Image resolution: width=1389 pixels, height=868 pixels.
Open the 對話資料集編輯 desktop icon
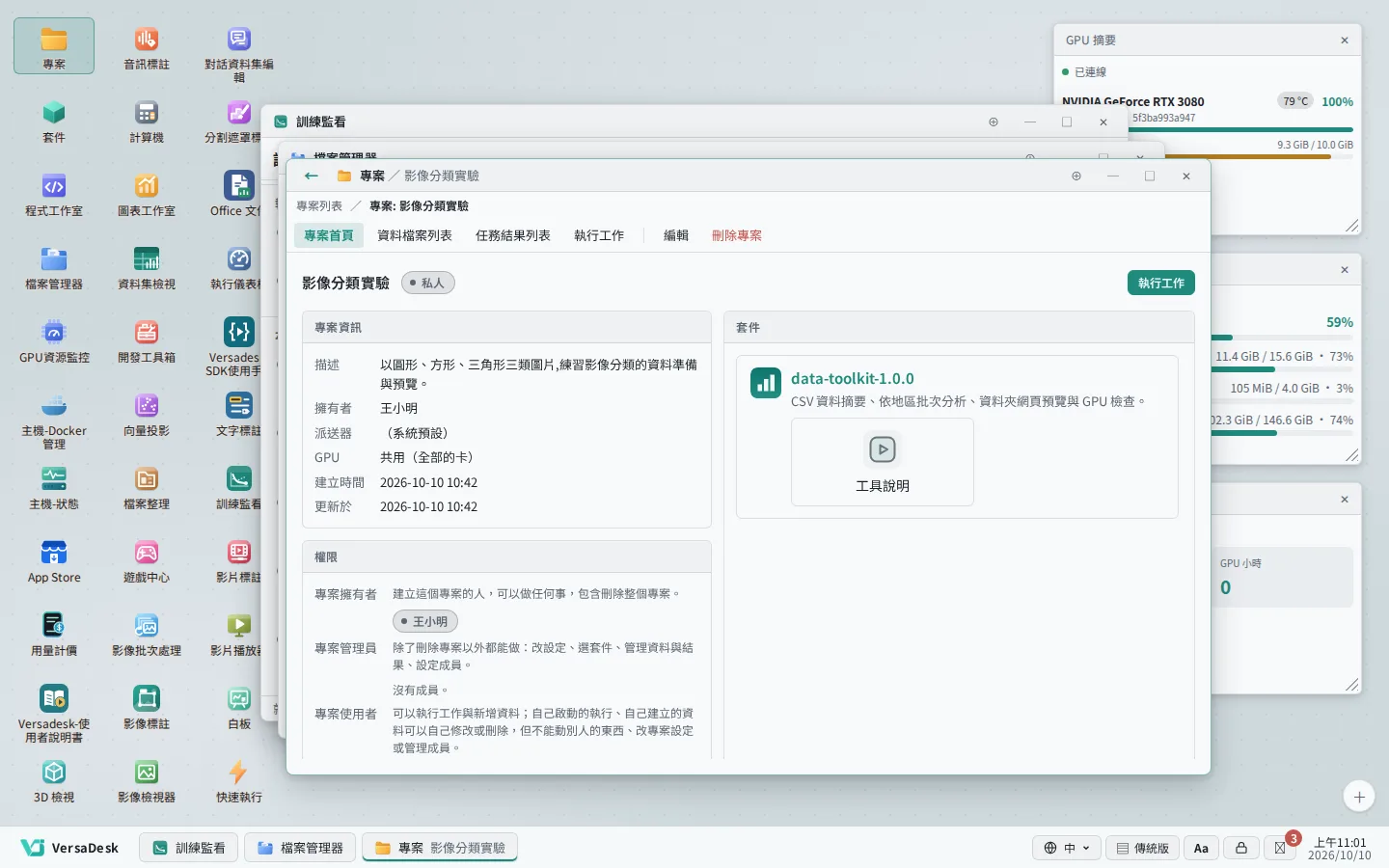click(x=239, y=53)
